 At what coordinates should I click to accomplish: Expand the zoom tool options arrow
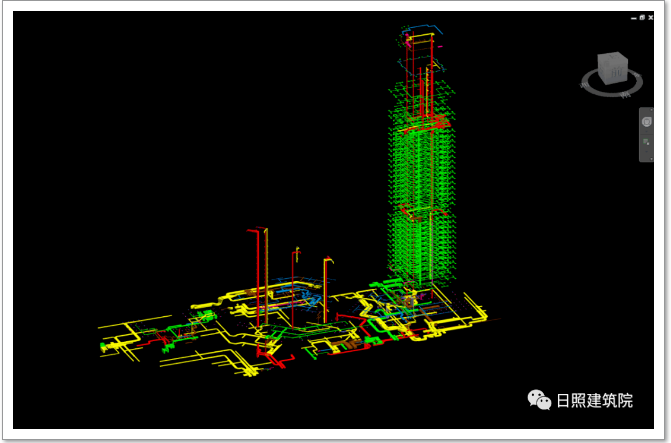coord(647,154)
